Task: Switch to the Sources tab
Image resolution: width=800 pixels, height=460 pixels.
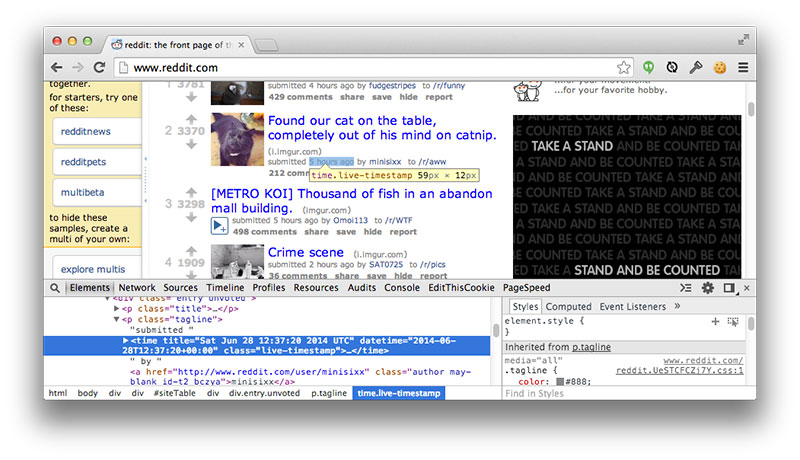Action: (180, 288)
